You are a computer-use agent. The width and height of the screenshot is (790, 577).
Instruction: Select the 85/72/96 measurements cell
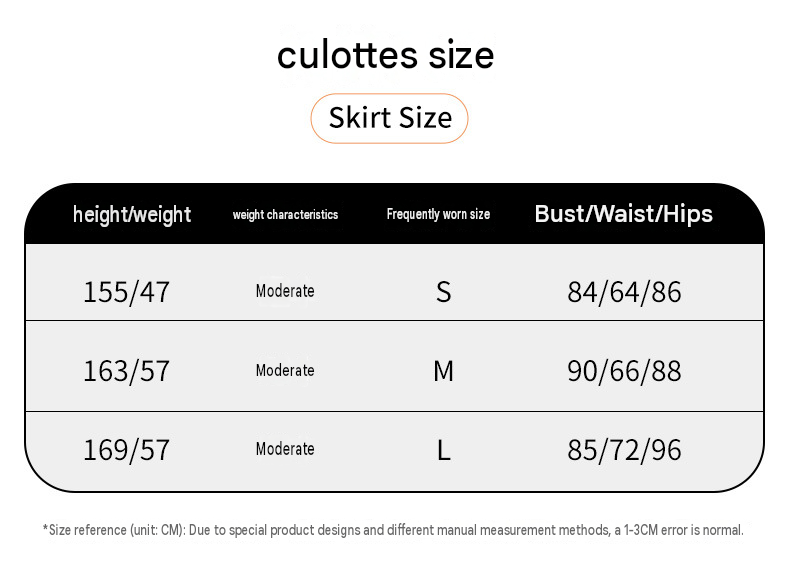[624, 450]
